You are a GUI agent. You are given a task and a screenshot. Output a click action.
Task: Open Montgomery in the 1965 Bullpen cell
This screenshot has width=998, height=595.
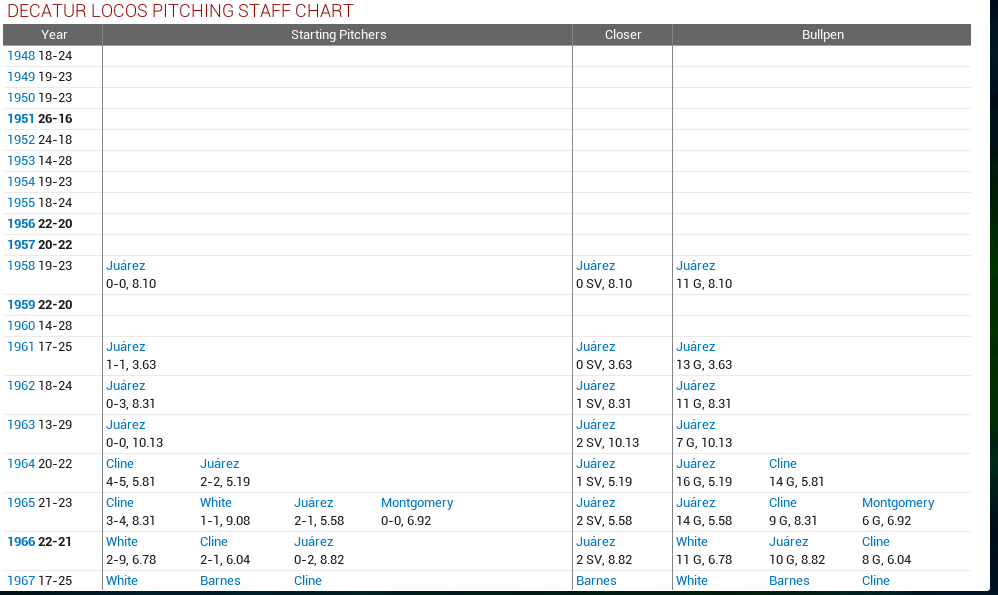(898, 503)
